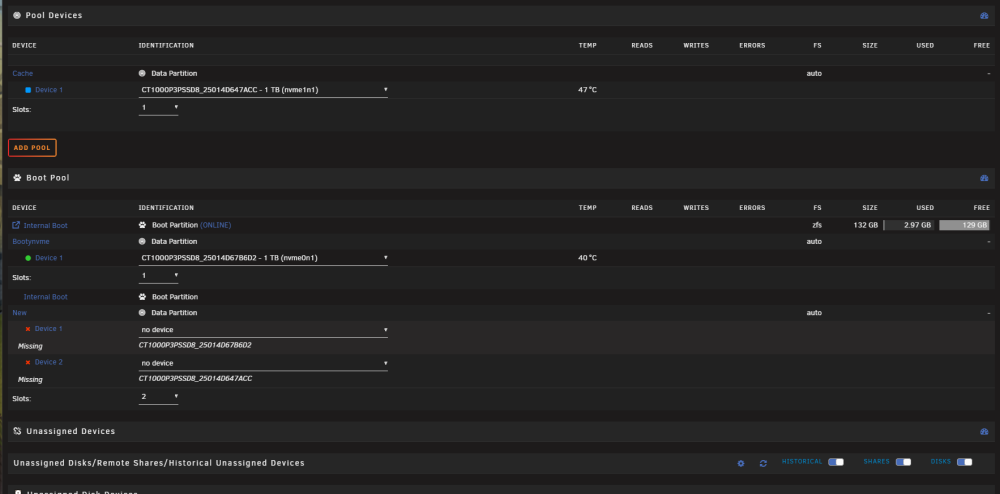Screen dimensions: 1000x494
Task: Open dashboard gauge icon in Pool Devices header
Action: [984, 15]
